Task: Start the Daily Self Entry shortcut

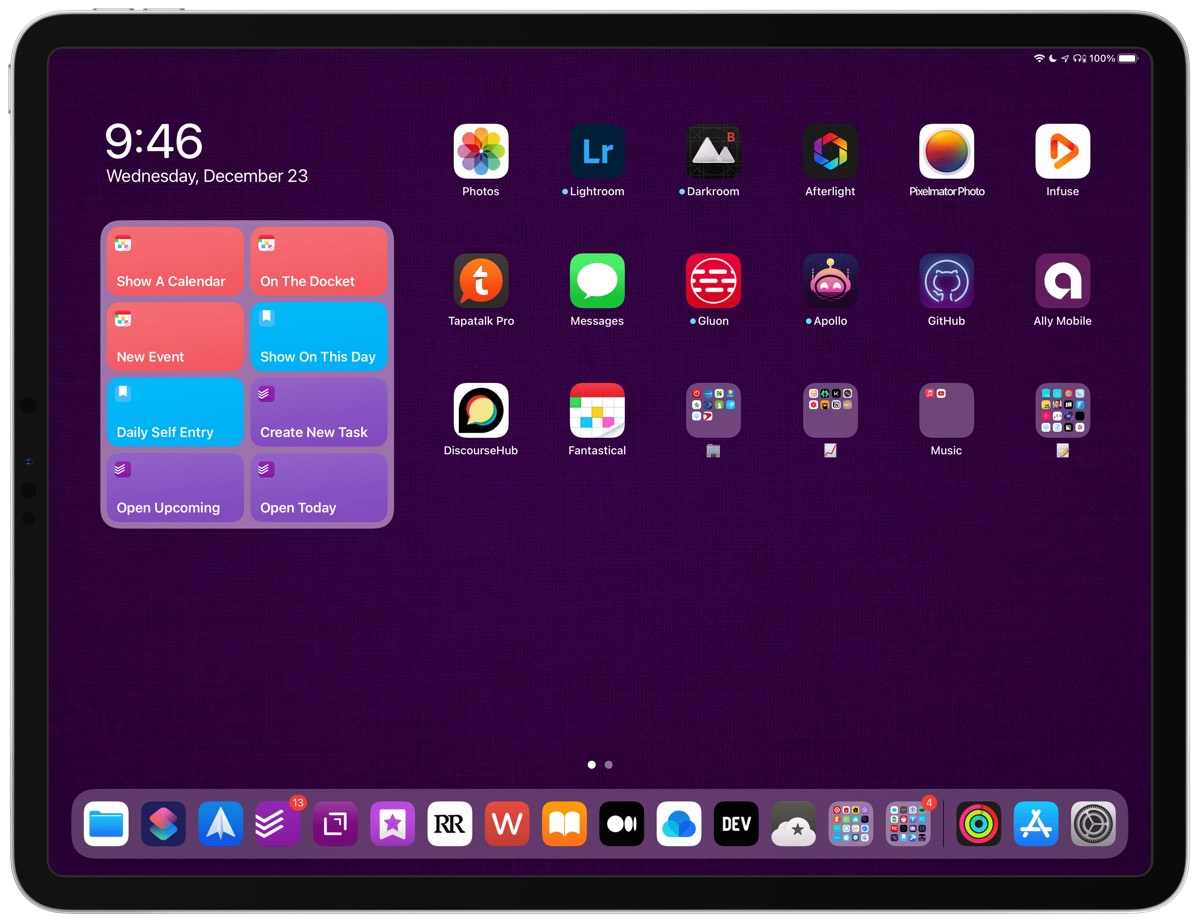Action: 175,412
